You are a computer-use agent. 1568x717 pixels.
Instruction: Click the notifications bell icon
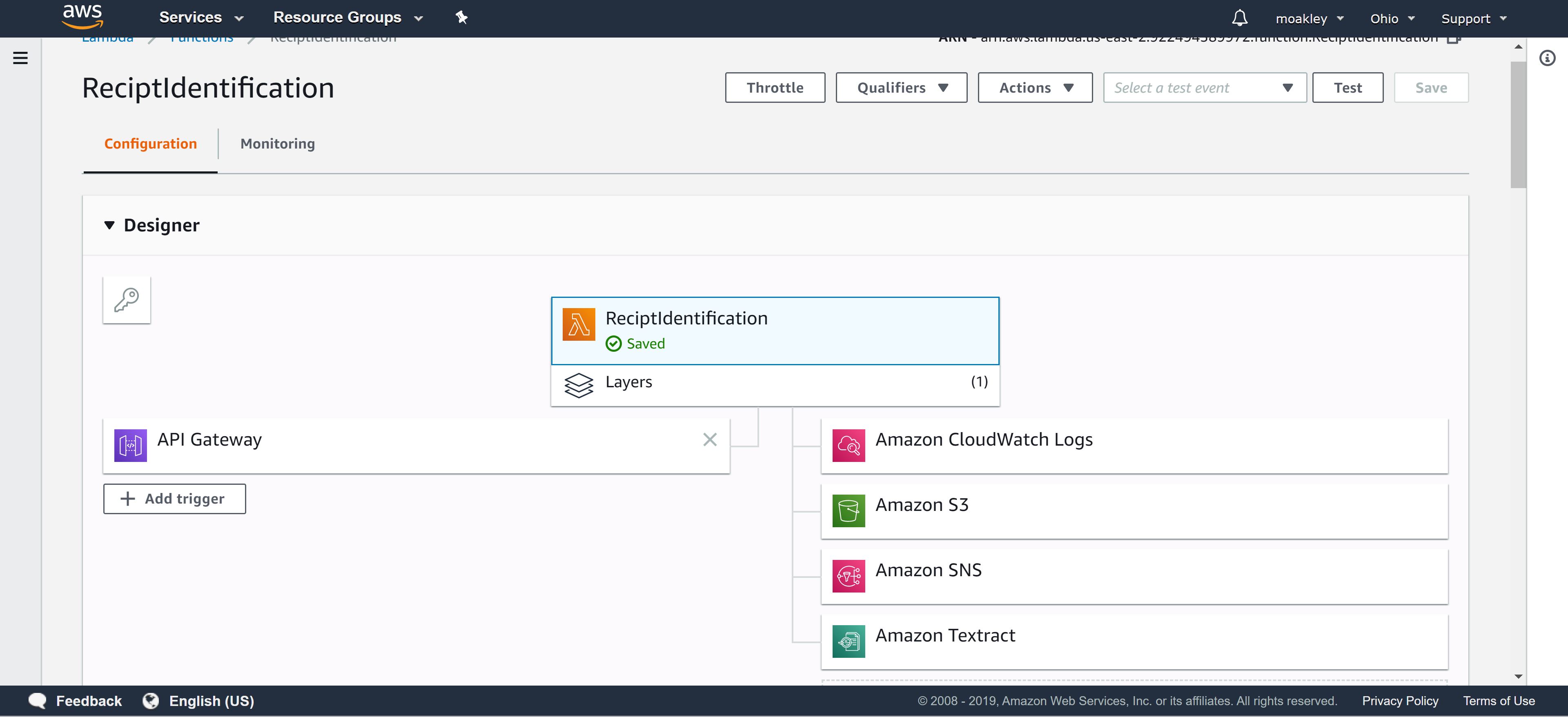tap(1239, 18)
